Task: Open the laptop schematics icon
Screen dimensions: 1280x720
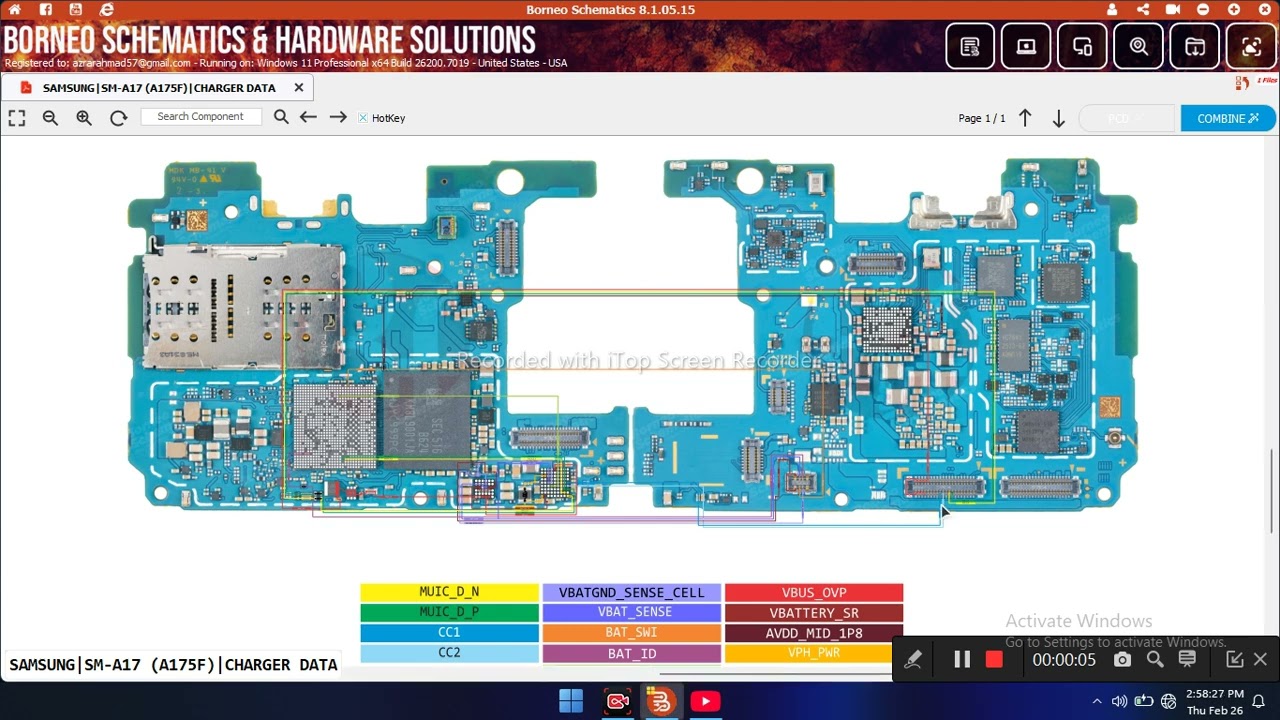Action: 1026,46
